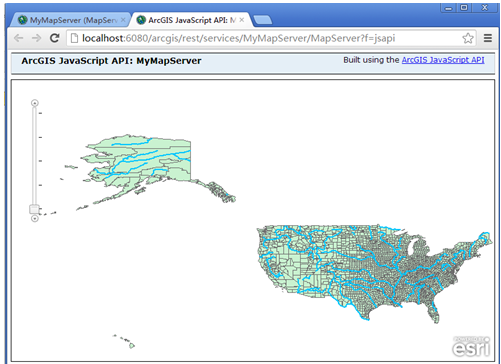Minimize the browser window

click(x=449, y=8)
